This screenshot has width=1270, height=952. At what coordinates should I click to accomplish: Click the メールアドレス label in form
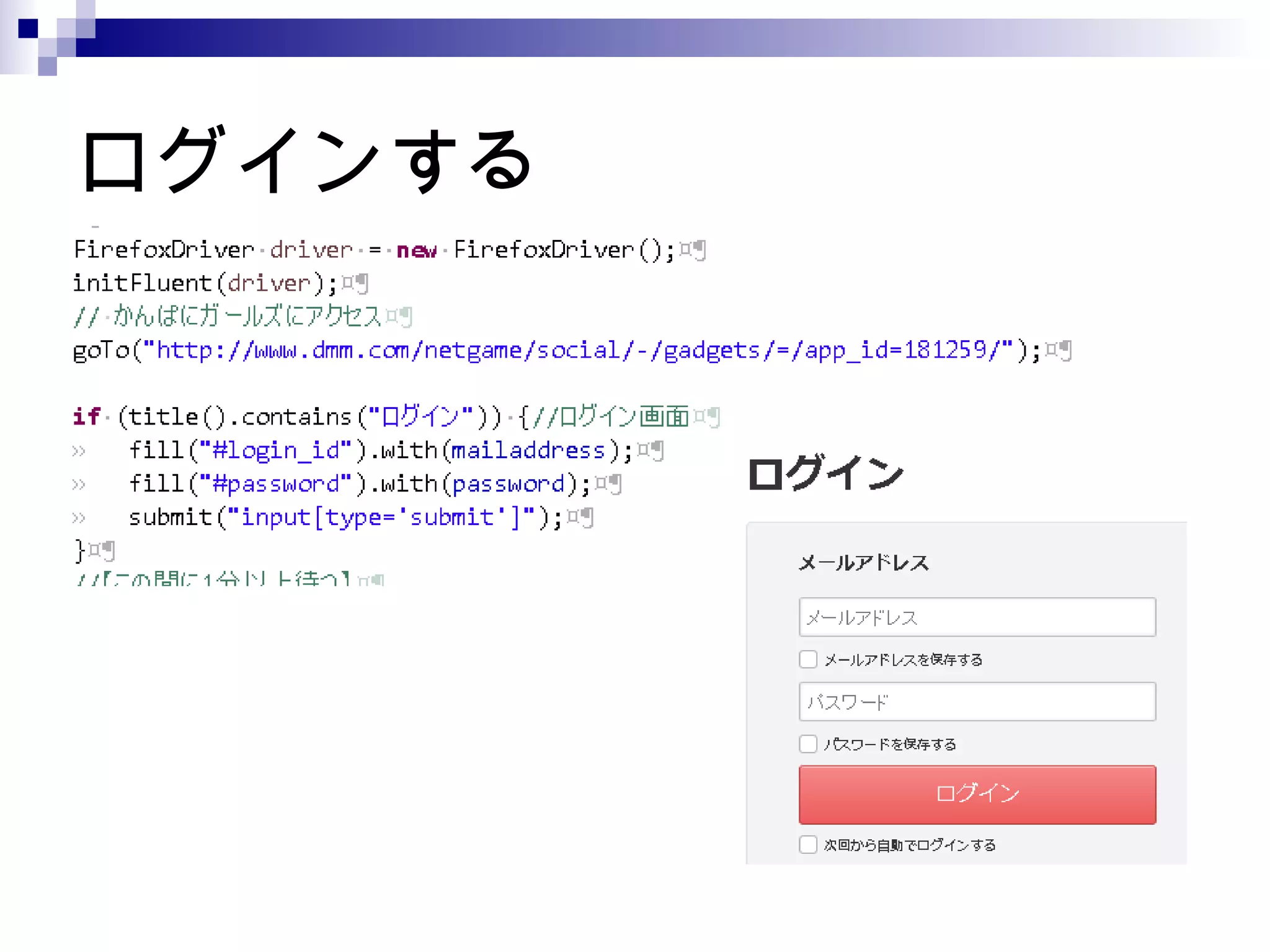[x=864, y=563]
